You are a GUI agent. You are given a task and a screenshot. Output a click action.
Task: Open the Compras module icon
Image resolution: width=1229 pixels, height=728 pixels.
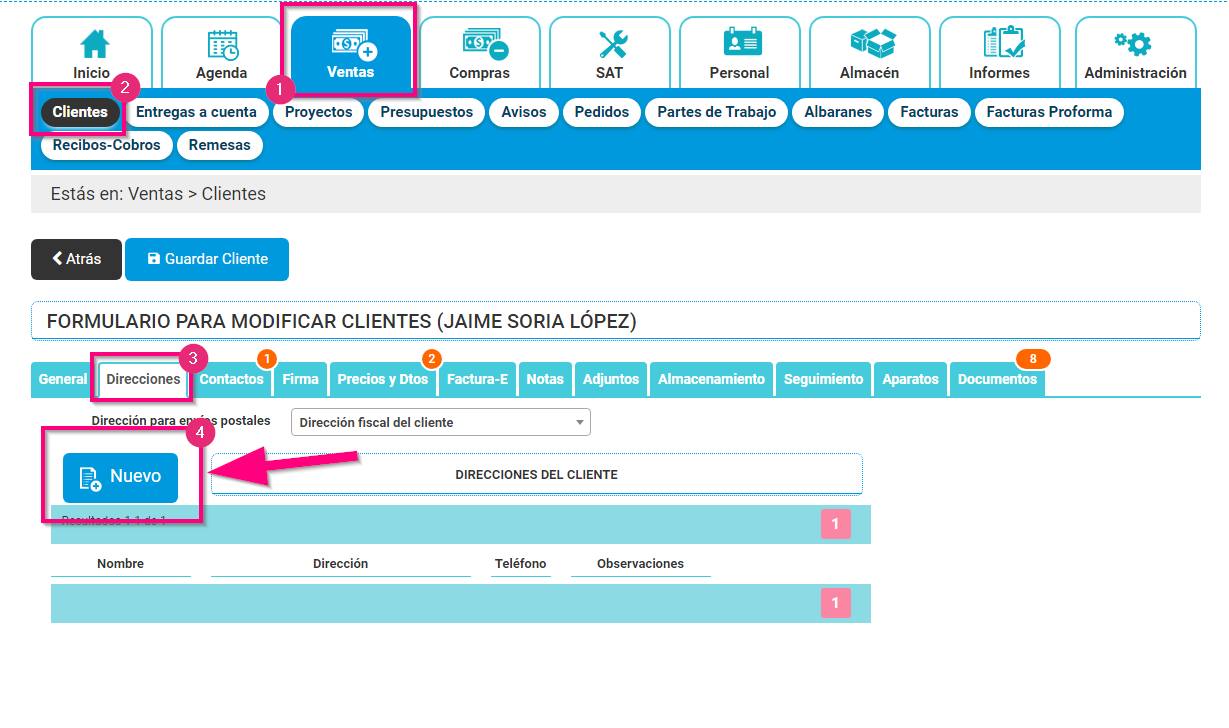pos(479,52)
